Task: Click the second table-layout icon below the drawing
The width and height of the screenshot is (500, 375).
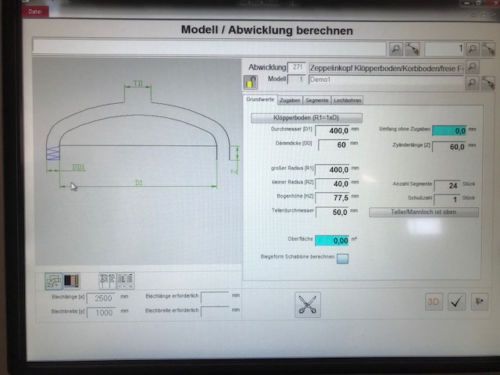Action: pos(125,281)
